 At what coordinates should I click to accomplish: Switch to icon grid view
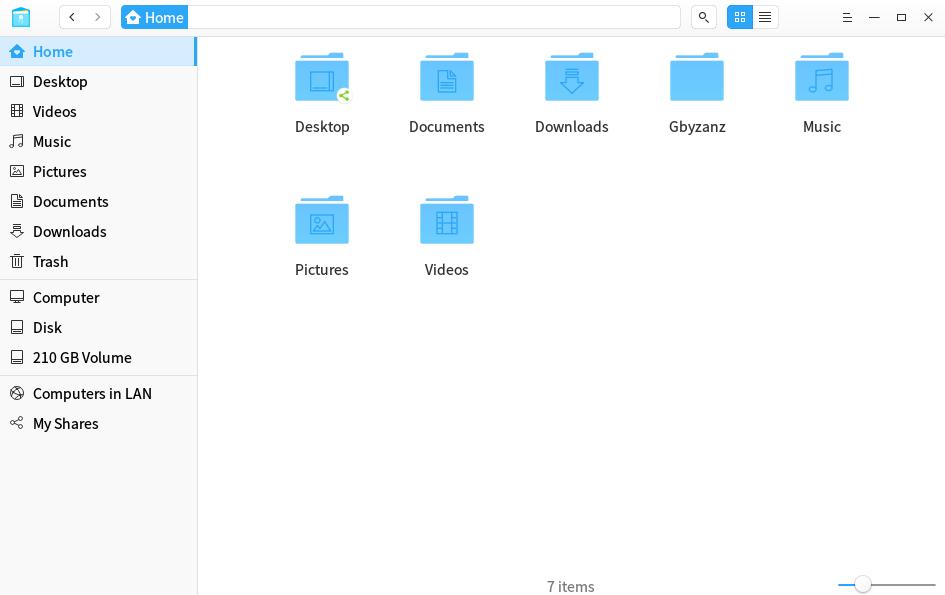(x=740, y=17)
